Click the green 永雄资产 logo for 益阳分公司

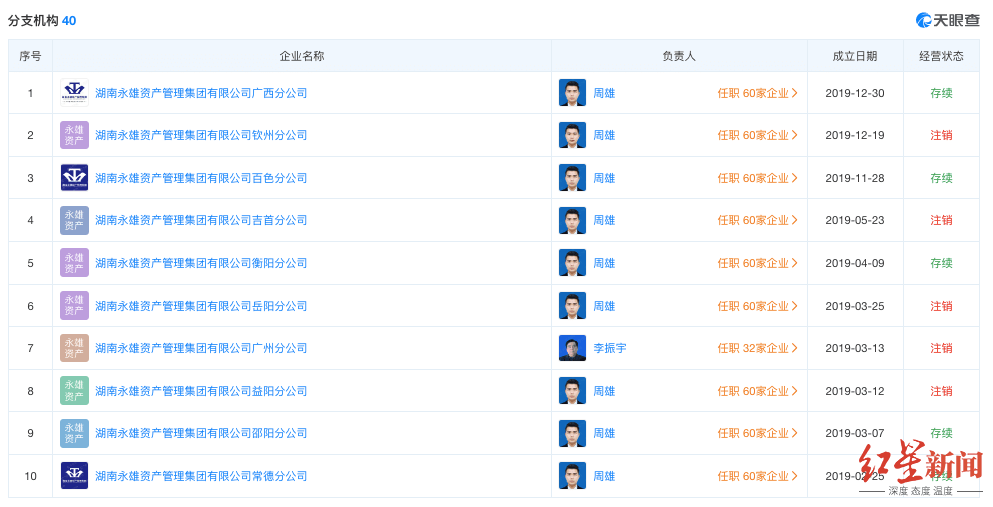(74, 391)
